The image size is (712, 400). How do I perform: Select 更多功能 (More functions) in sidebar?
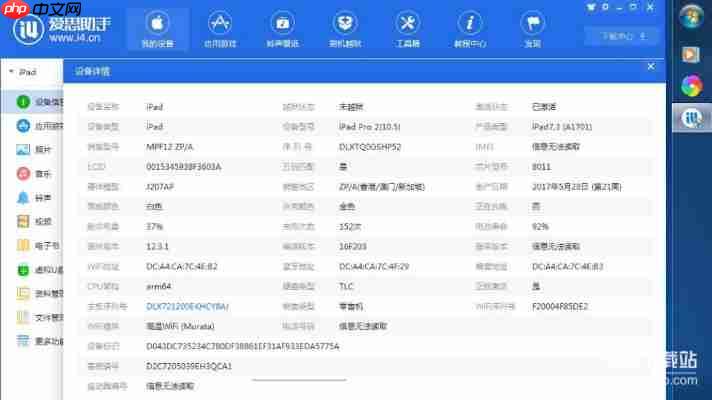pos(40,342)
